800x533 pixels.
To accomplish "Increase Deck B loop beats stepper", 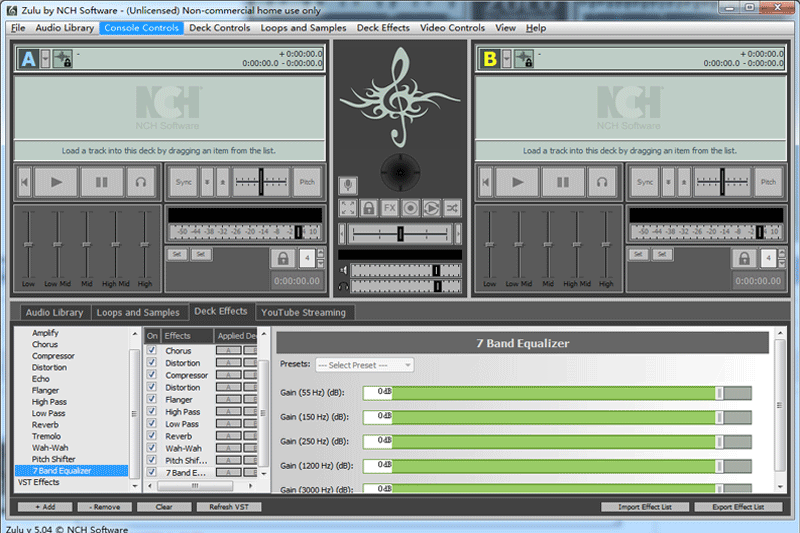I will click(782, 253).
